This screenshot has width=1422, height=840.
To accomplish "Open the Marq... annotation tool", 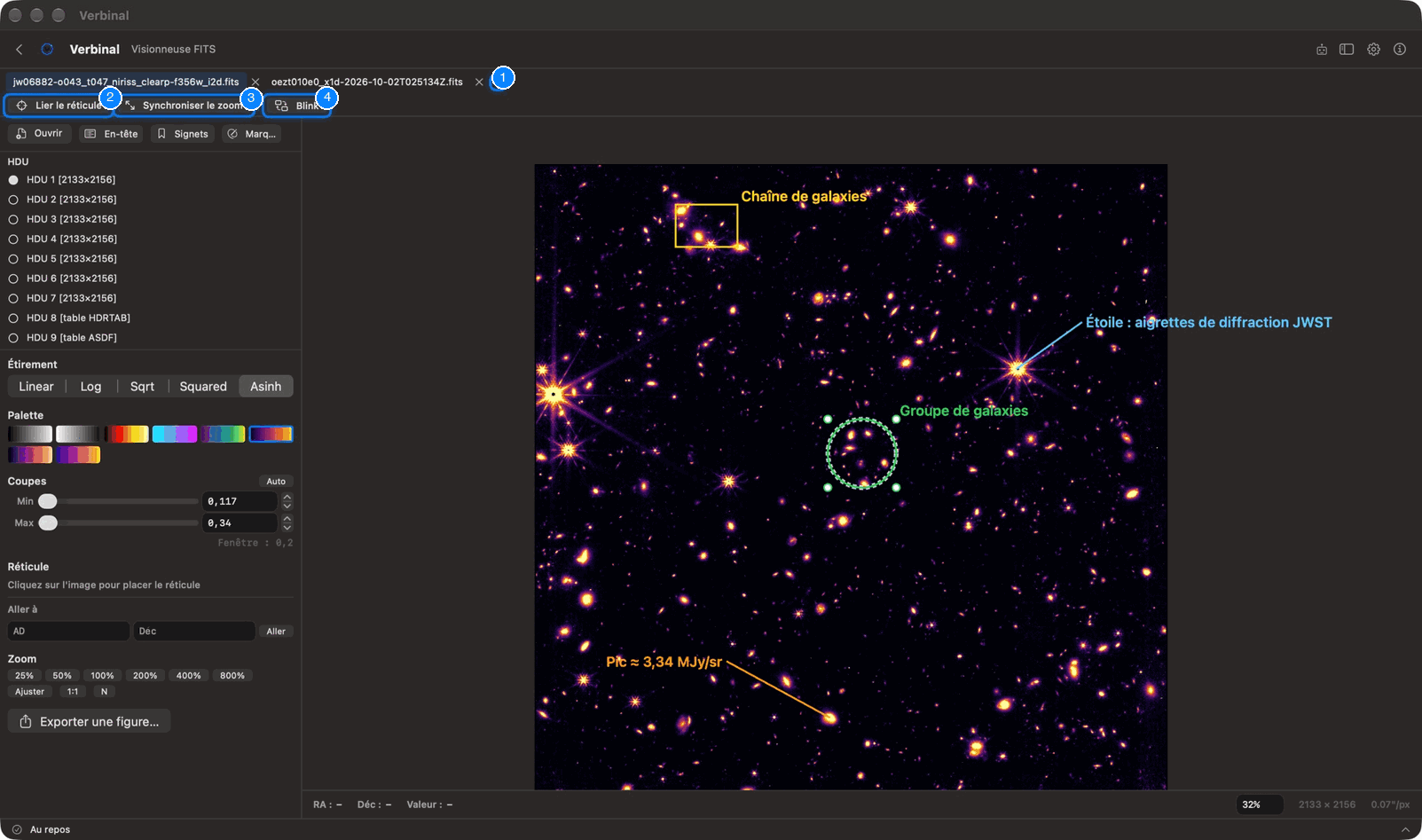I will pyautogui.click(x=251, y=134).
